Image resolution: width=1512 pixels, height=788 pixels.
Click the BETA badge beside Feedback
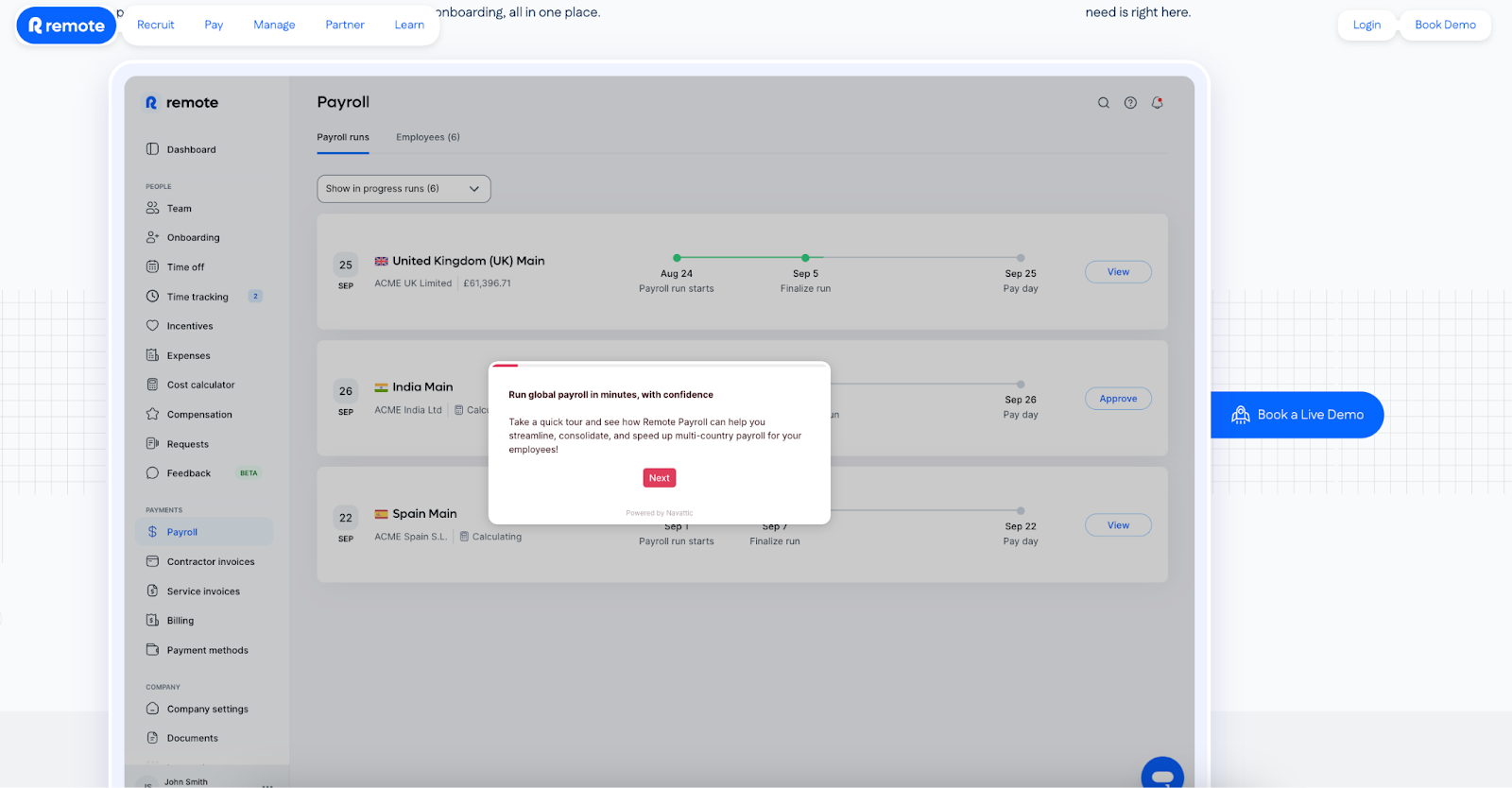point(249,473)
